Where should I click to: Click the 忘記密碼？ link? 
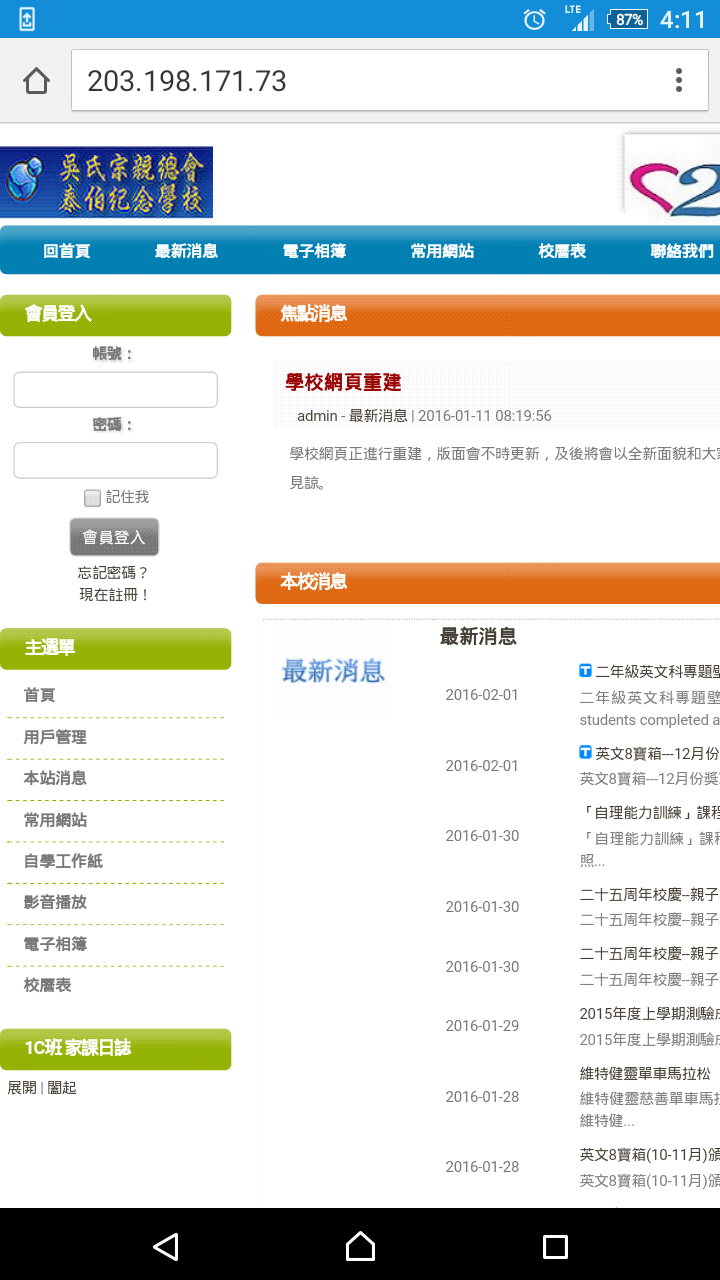click(114, 573)
